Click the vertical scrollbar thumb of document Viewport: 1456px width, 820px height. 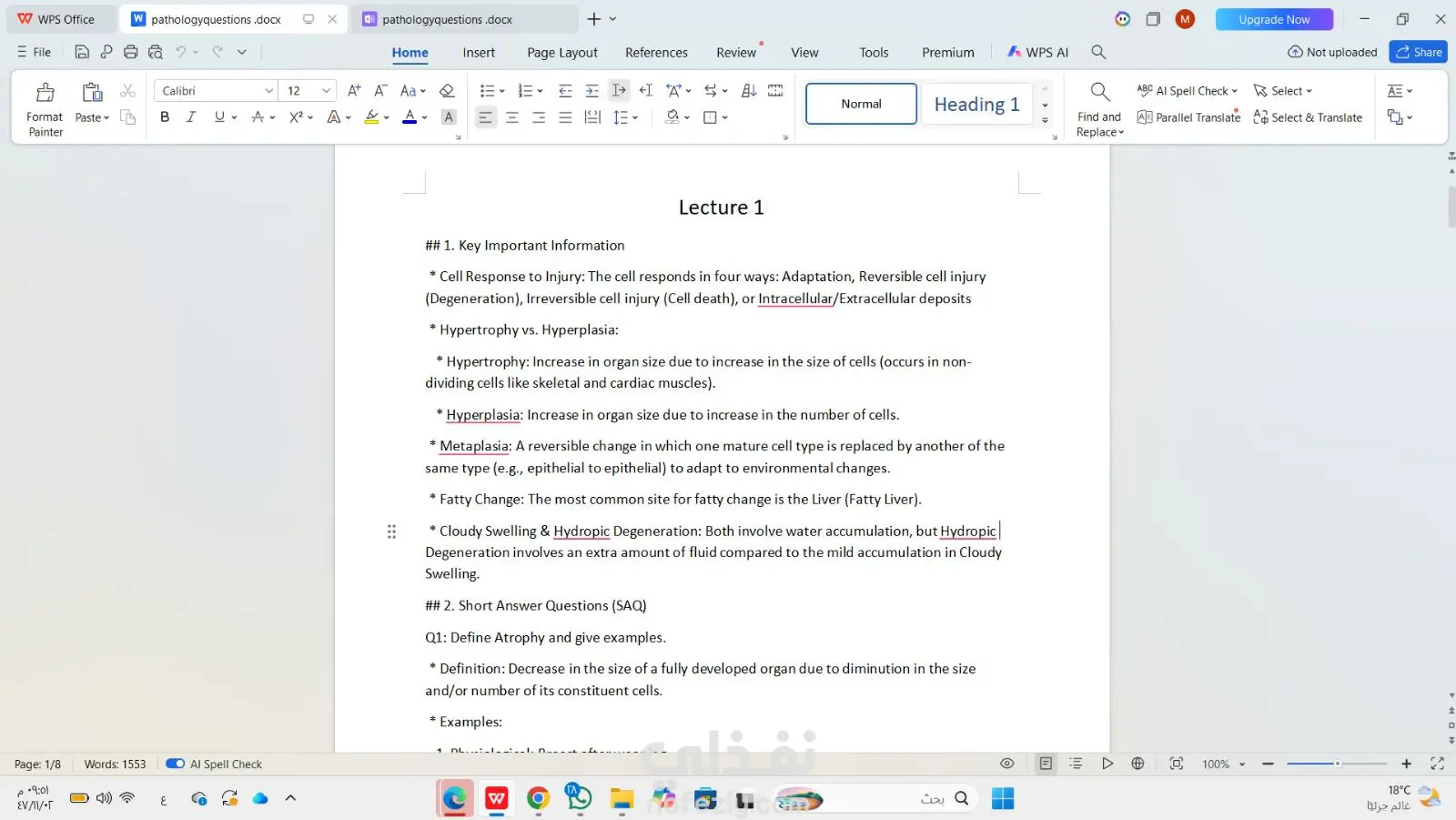point(1451,208)
